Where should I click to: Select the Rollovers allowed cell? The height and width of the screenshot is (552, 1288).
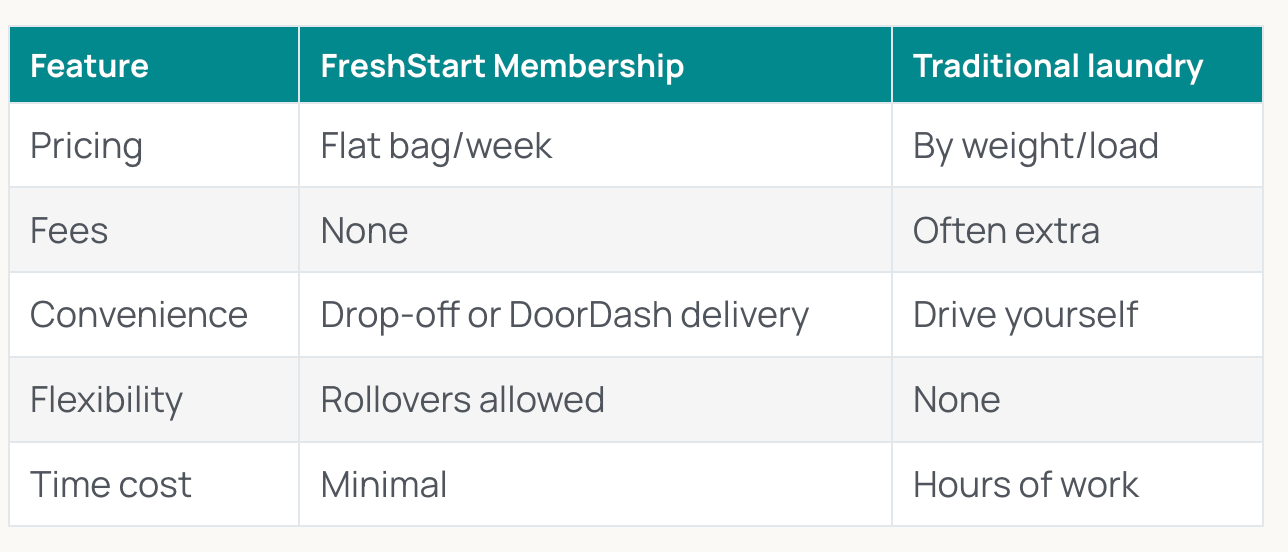[x=462, y=400]
